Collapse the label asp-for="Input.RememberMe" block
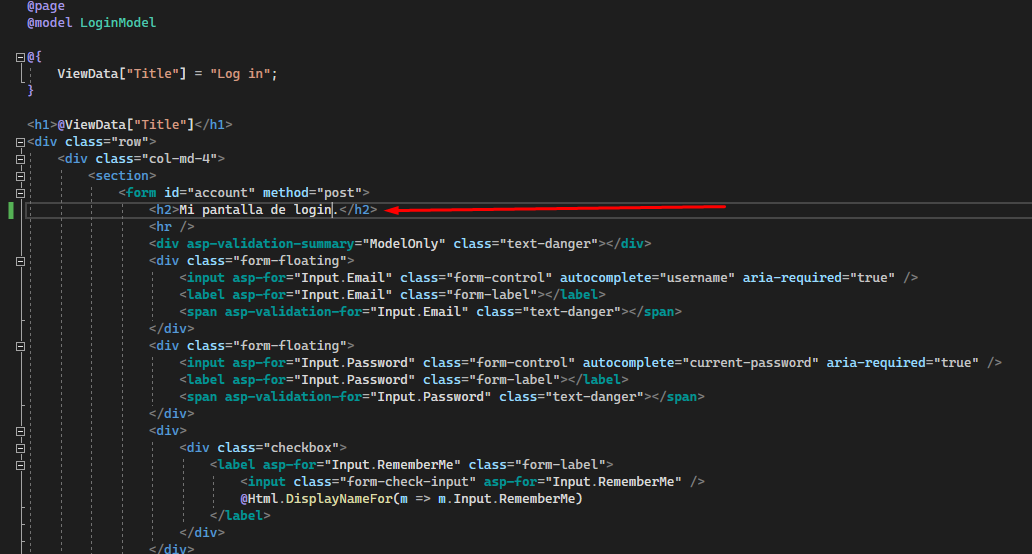This screenshot has width=1032, height=554. (20, 465)
